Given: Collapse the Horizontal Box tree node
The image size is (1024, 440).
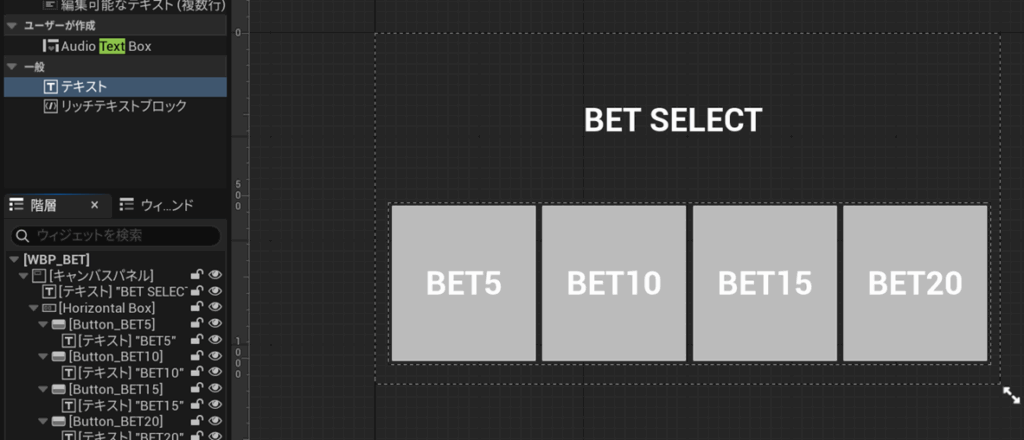Looking at the screenshot, I should point(32,308).
